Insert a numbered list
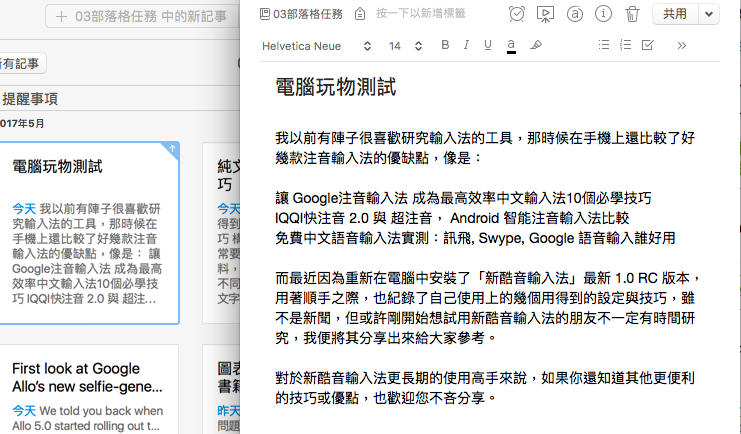 coord(625,45)
